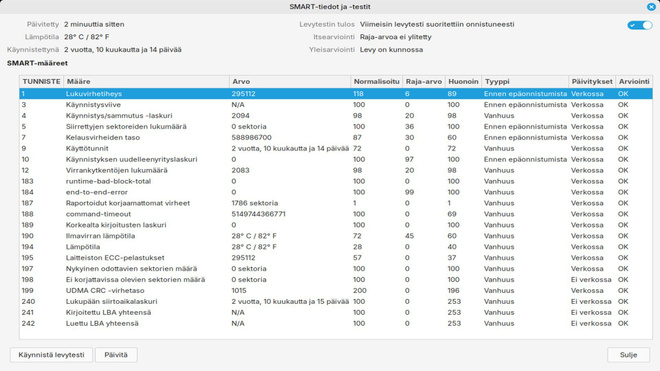Select the Lukuvirhetiheys attribute row
This screenshot has width=660, height=371.
pyautogui.click(x=336, y=93)
